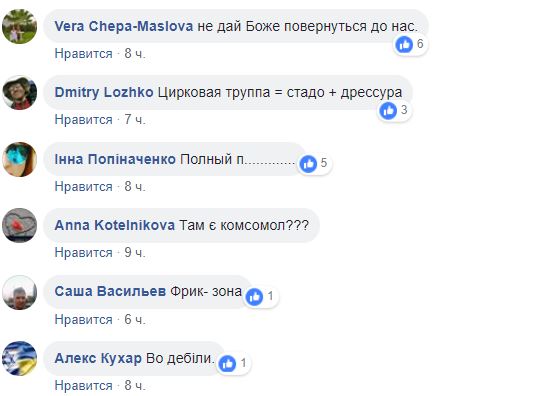The image size is (555, 396).
Task: Click Саша Васильев's profile photo
Action: click(19, 292)
